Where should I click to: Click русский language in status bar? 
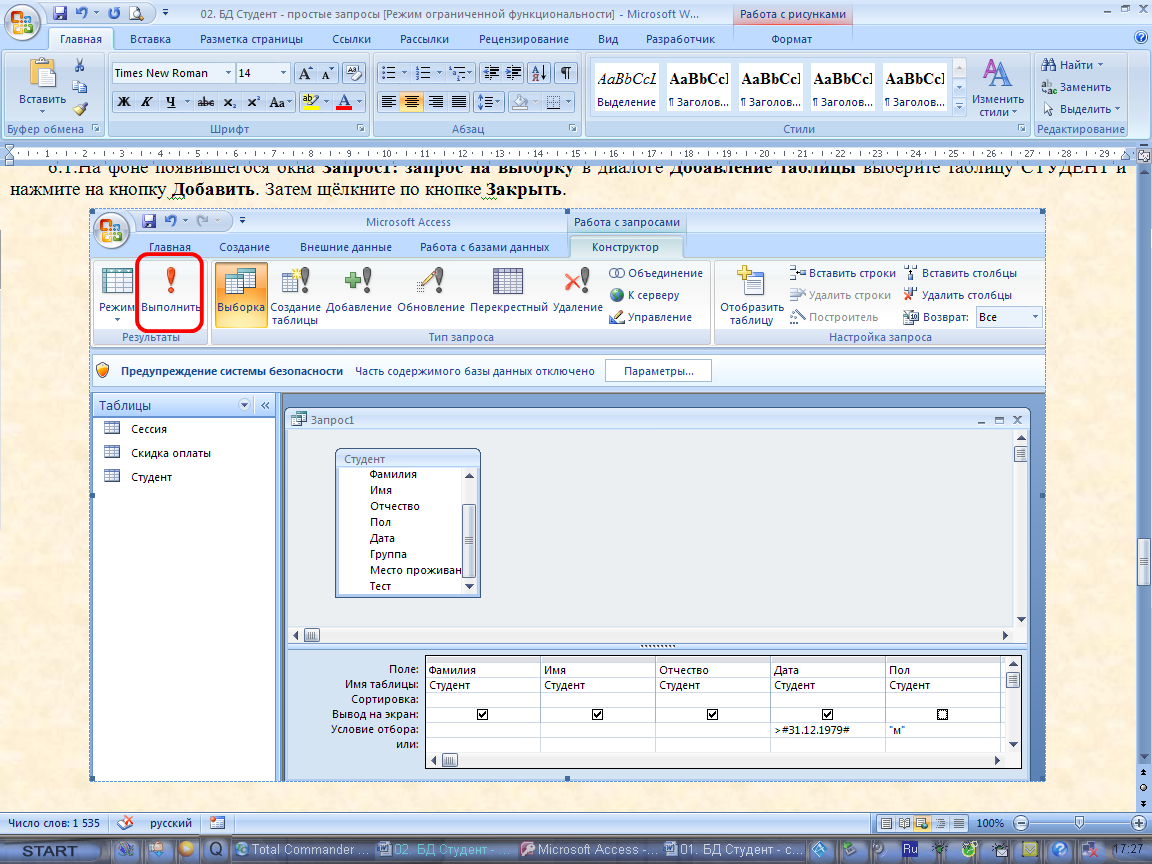tap(170, 823)
